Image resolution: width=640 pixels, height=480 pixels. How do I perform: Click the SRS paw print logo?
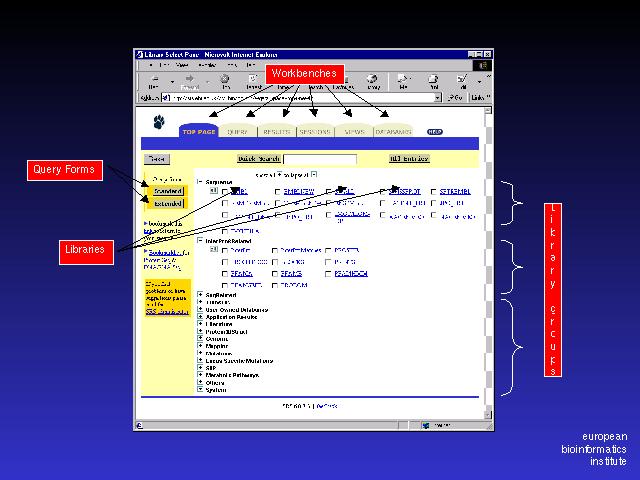[158, 123]
